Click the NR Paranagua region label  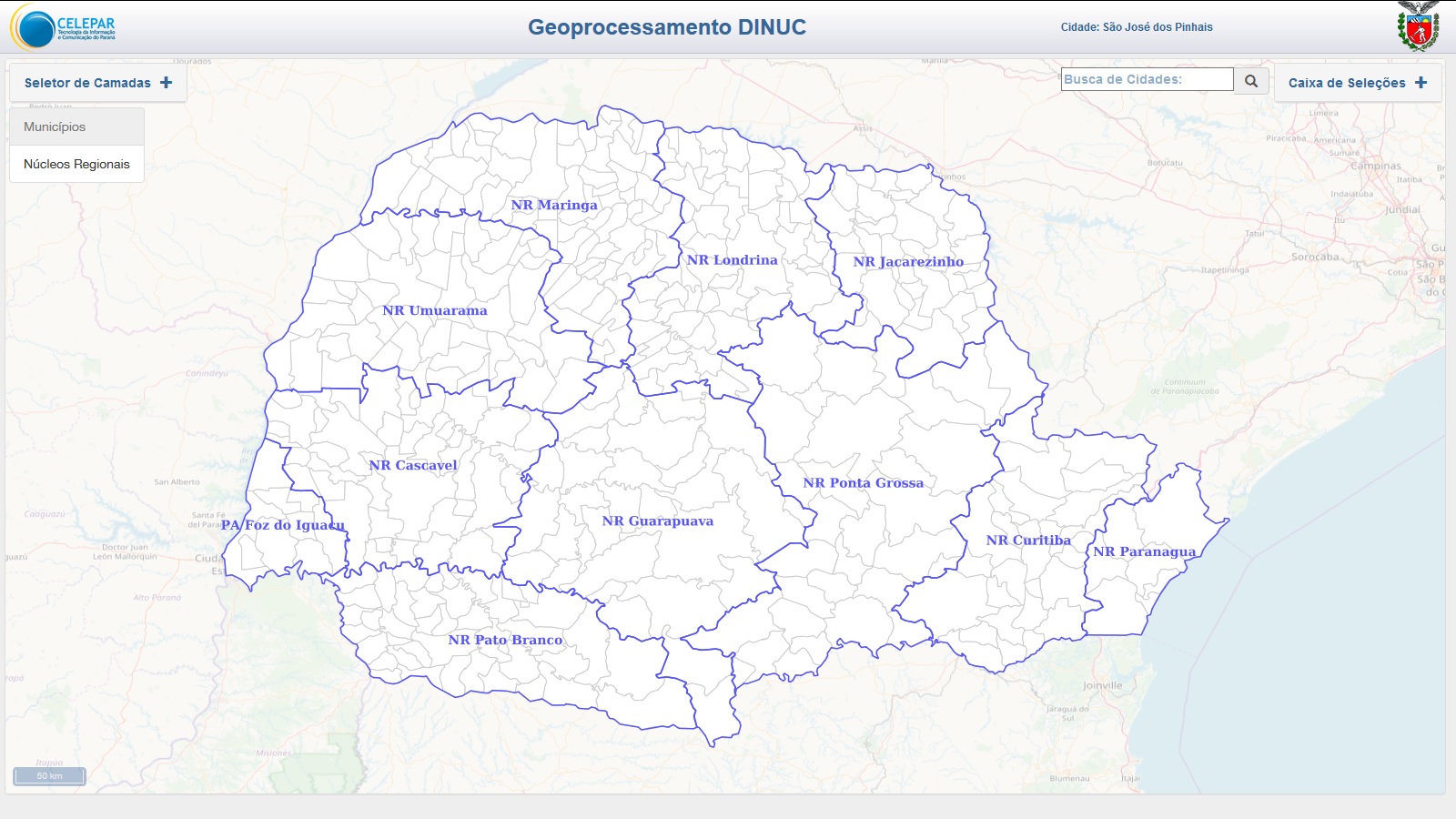(1144, 552)
